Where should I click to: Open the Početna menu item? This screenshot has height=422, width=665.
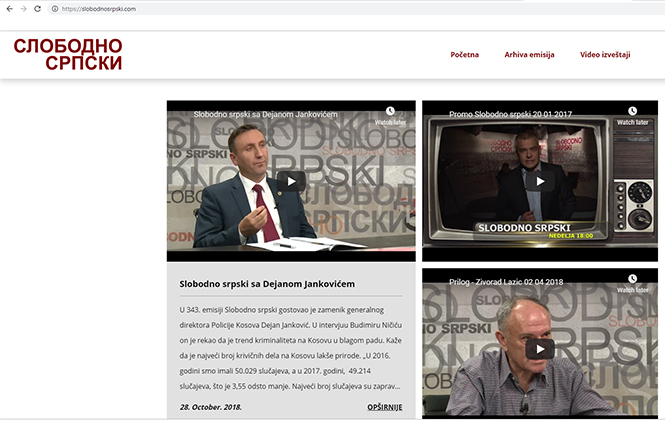(464, 54)
